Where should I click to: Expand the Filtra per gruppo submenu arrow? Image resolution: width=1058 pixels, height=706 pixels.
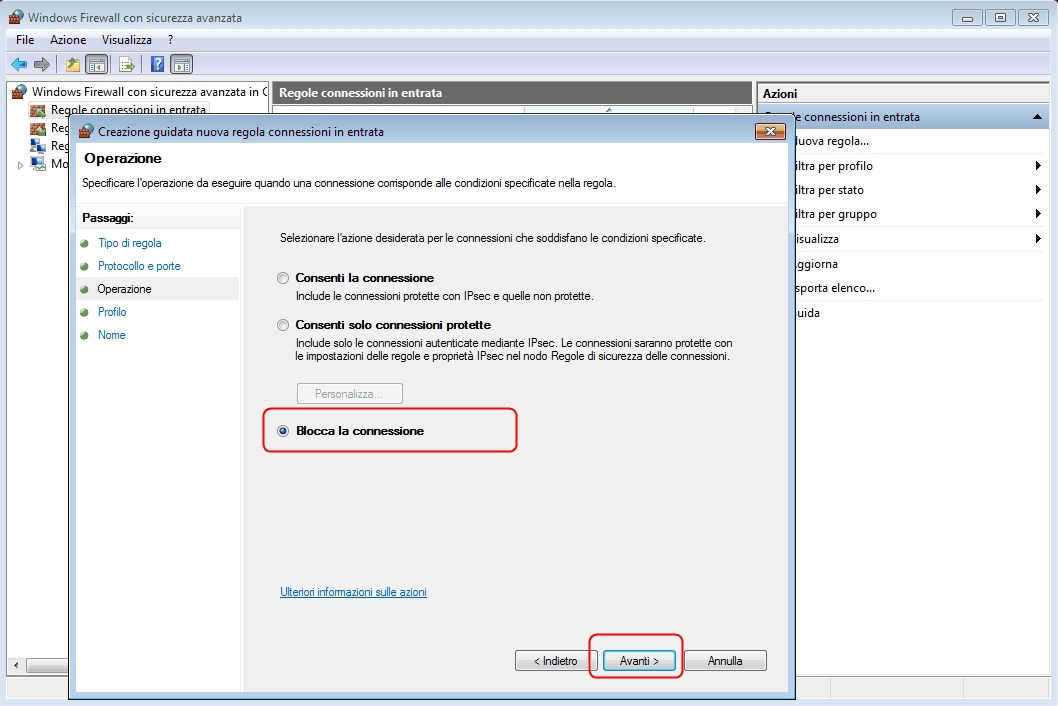[x=1038, y=214]
